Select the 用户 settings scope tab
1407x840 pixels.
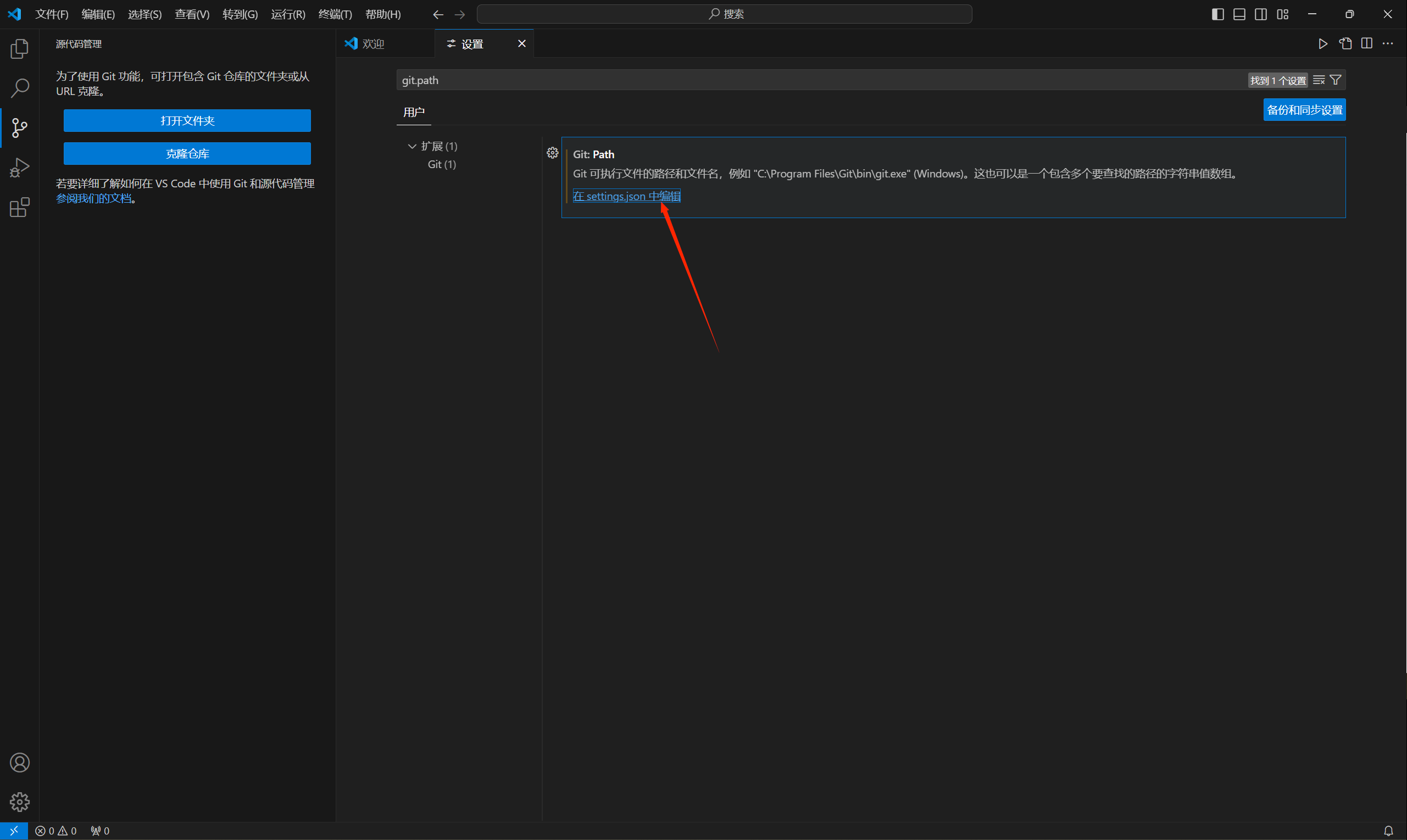point(414,112)
